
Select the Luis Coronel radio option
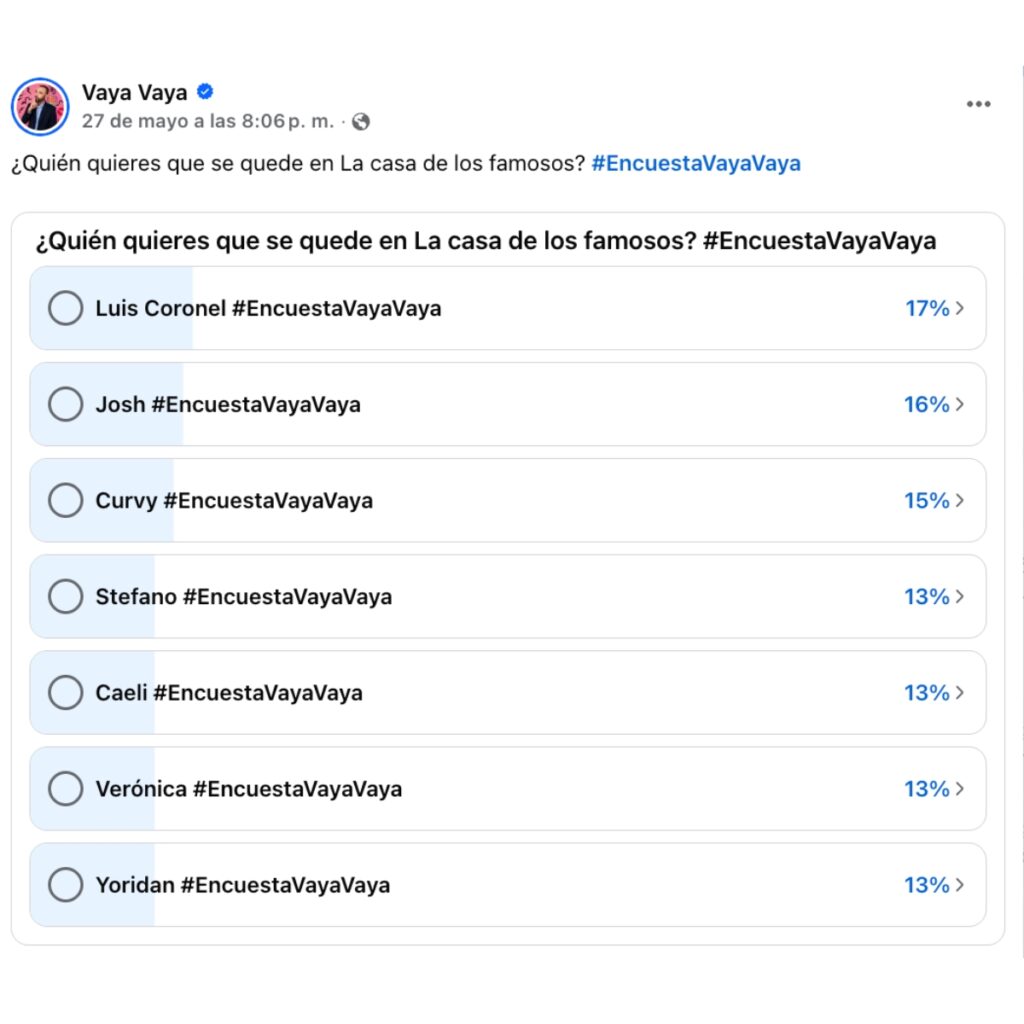point(65,308)
